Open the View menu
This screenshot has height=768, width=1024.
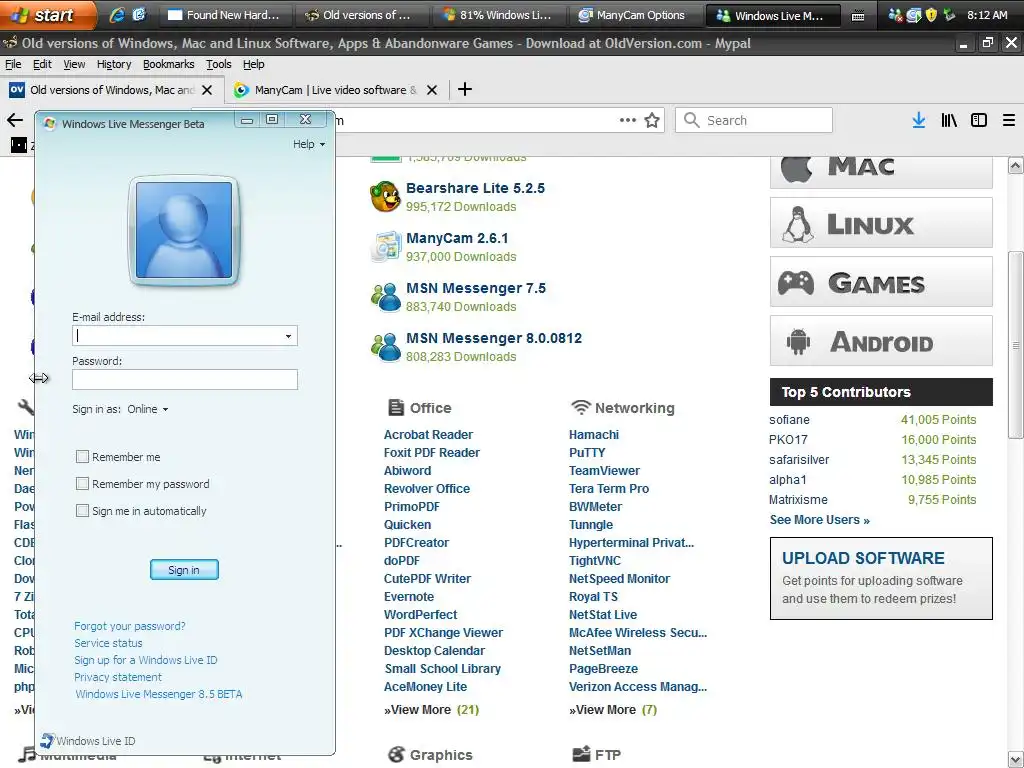pyautogui.click(x=74, y=64)
